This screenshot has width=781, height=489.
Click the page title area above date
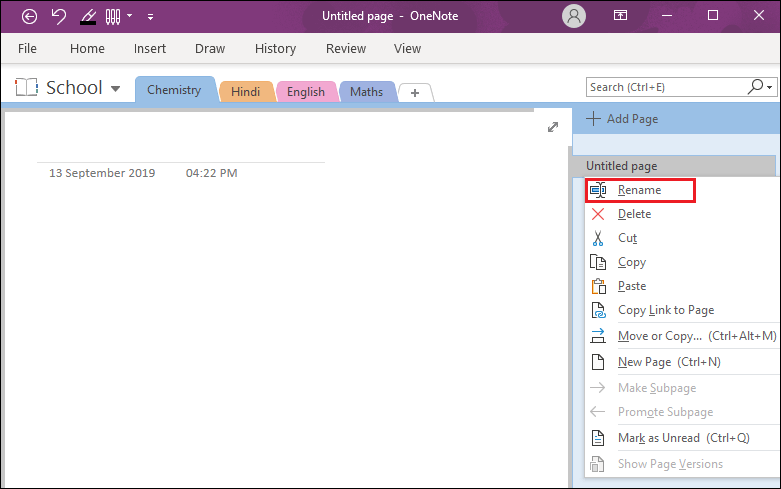click(x=180, y=148)
